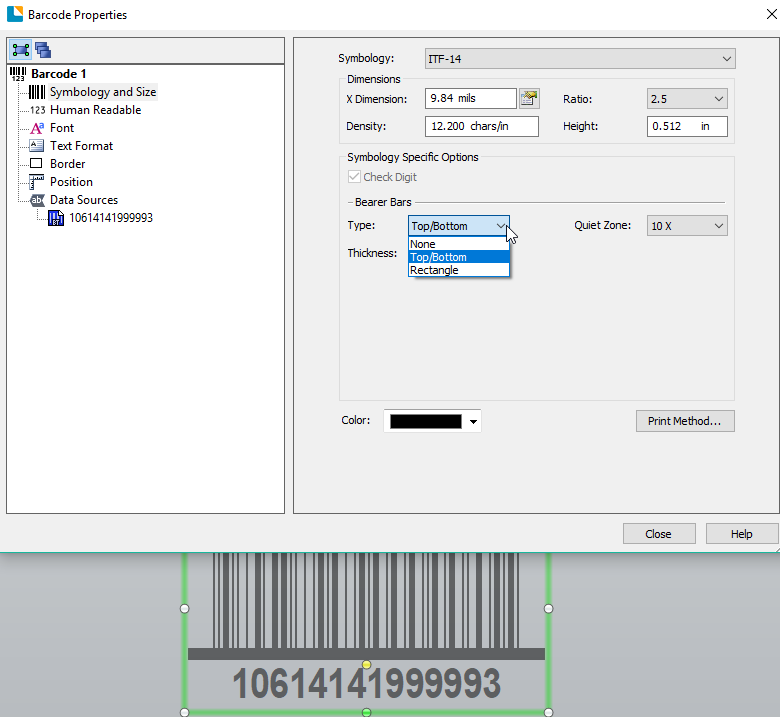Click the Help button
Image resolution: width=780 pixels, height=717 pixels.
(742, 534)
